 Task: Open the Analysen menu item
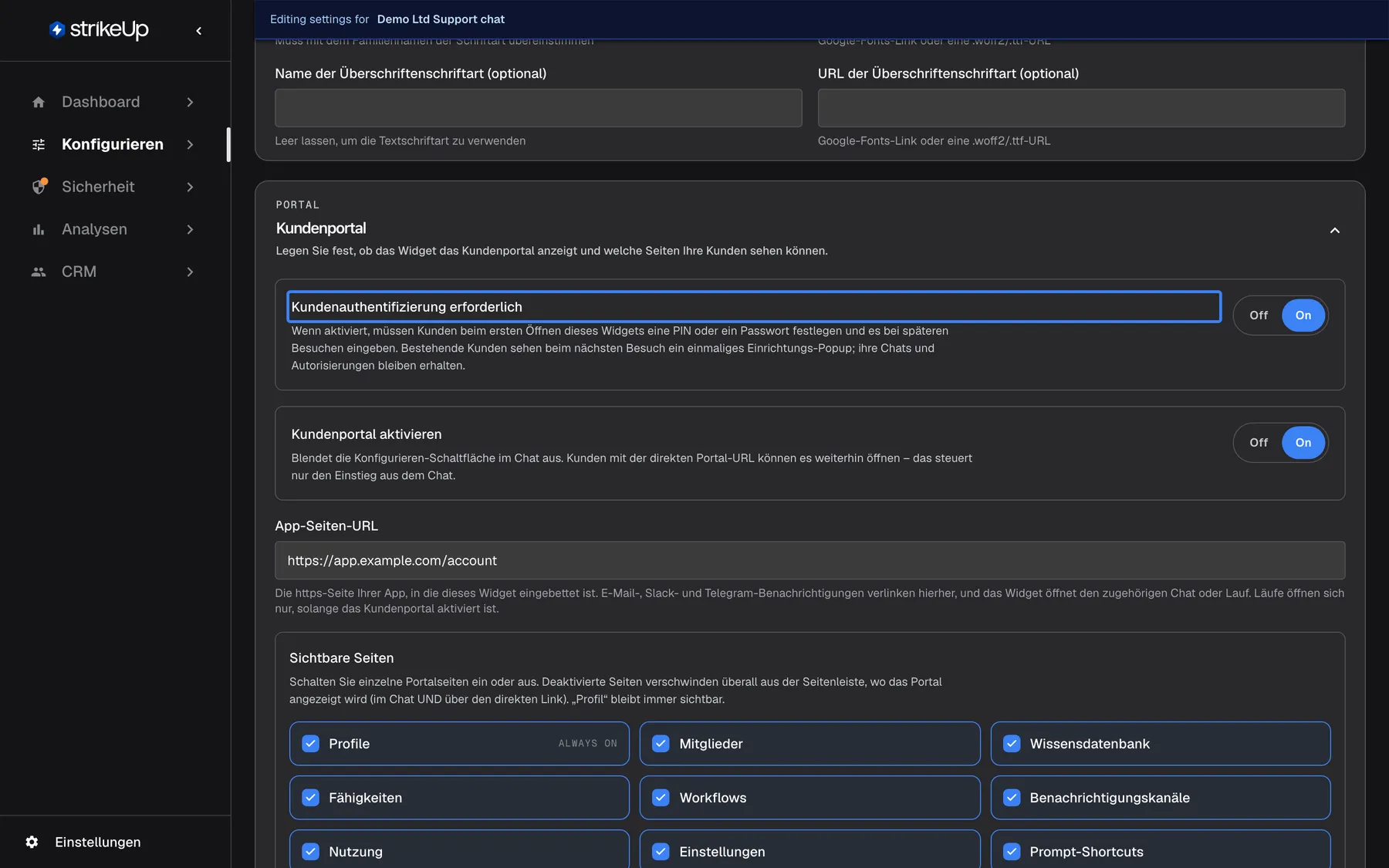coord(114,229)
